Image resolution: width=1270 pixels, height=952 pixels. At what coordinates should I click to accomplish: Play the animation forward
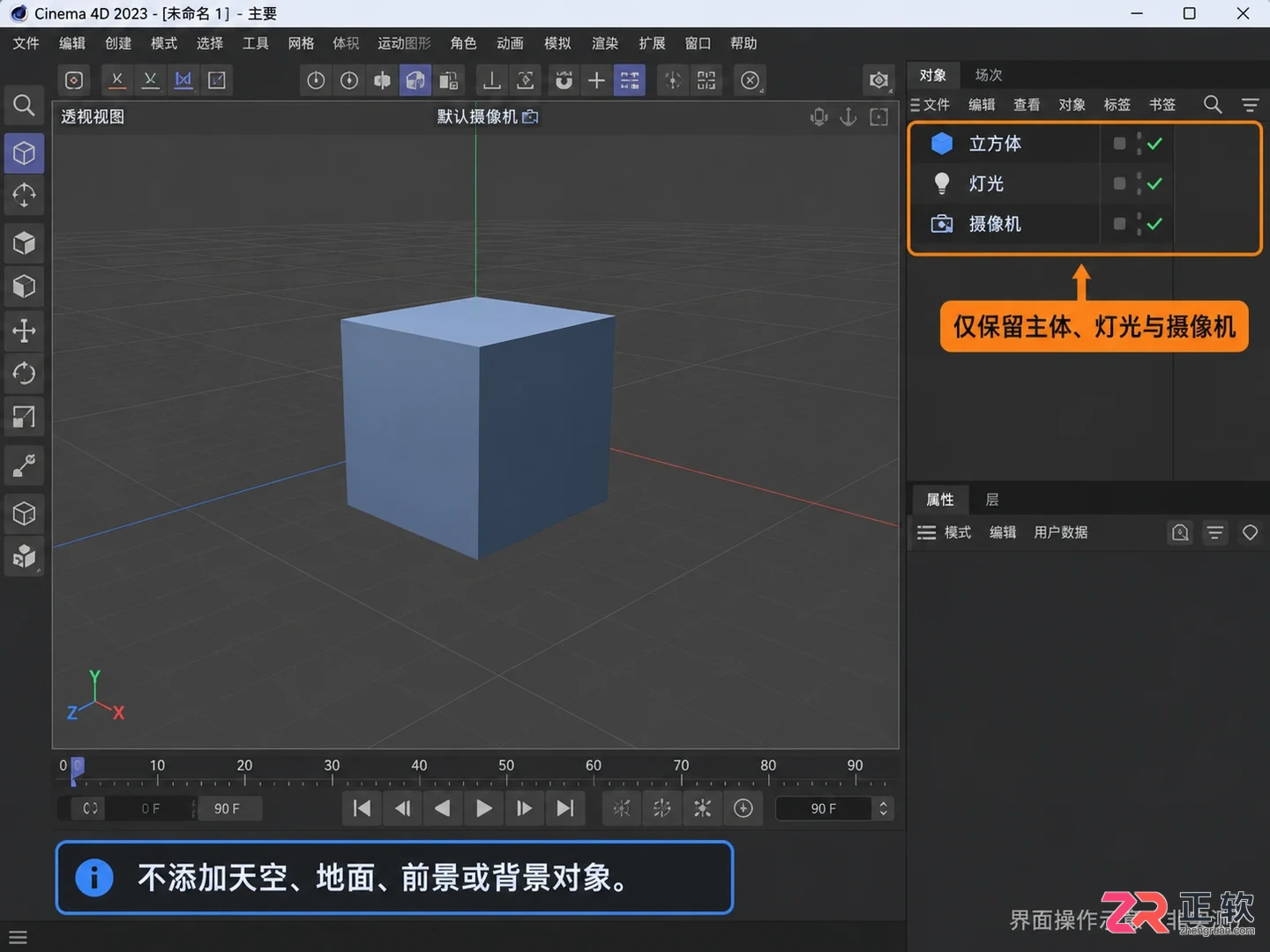click(x=483, y=808)
